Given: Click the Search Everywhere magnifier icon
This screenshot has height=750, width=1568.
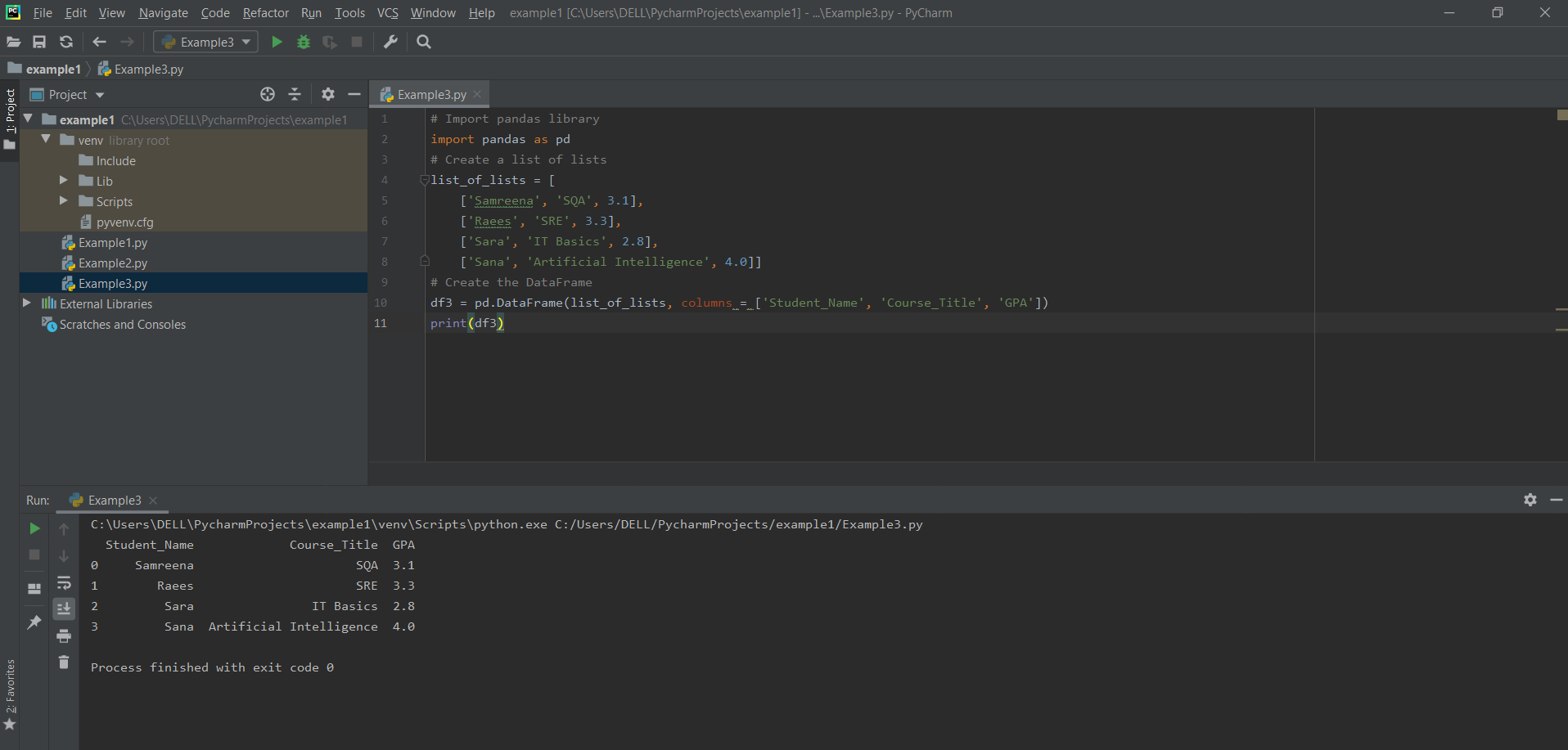Looking at the screenshot, I should click(x=424, y=42).
